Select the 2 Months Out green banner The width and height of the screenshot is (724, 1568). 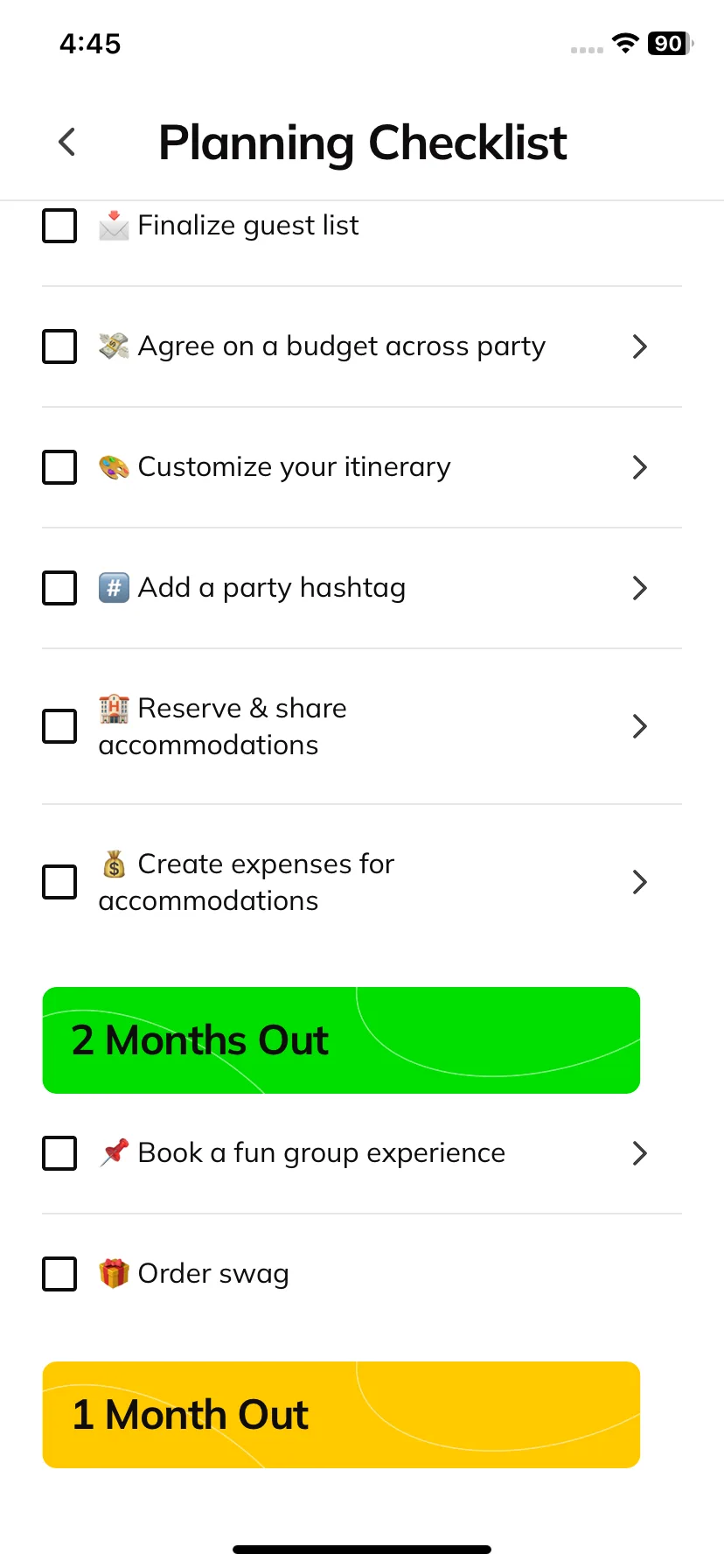(x=341, y=1040)
